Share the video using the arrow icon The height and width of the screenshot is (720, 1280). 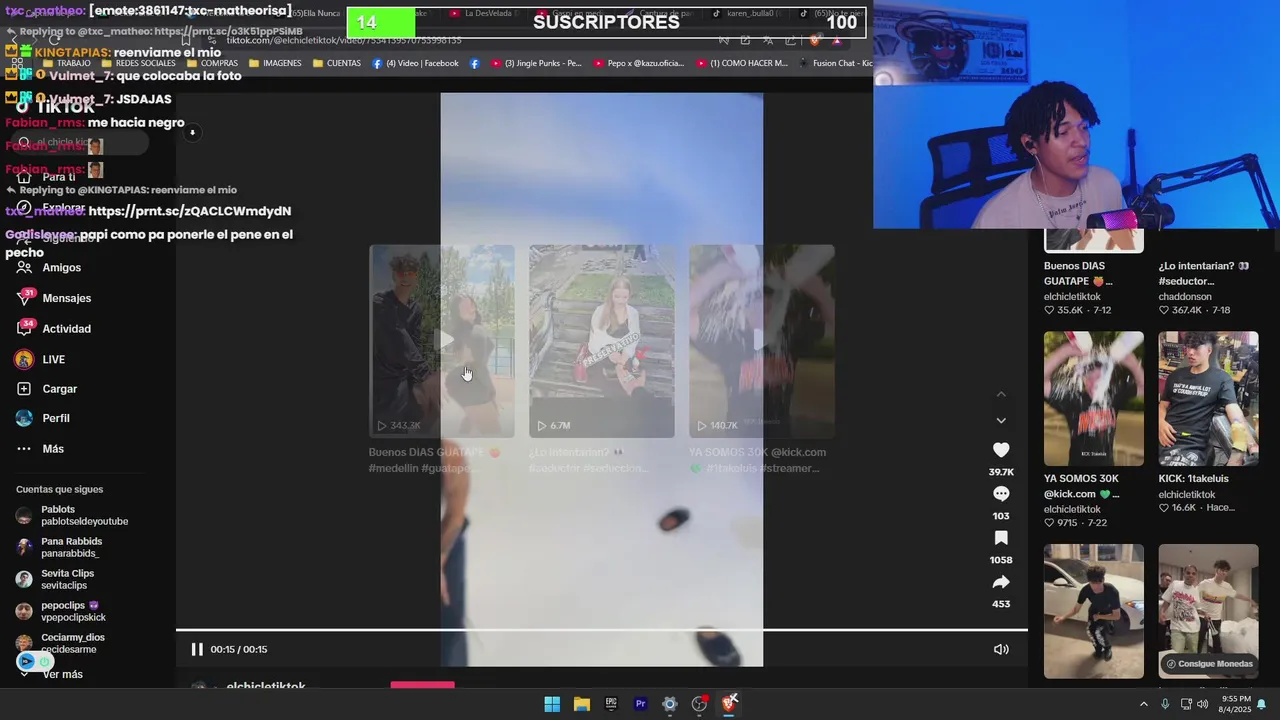pos(1001,582)
